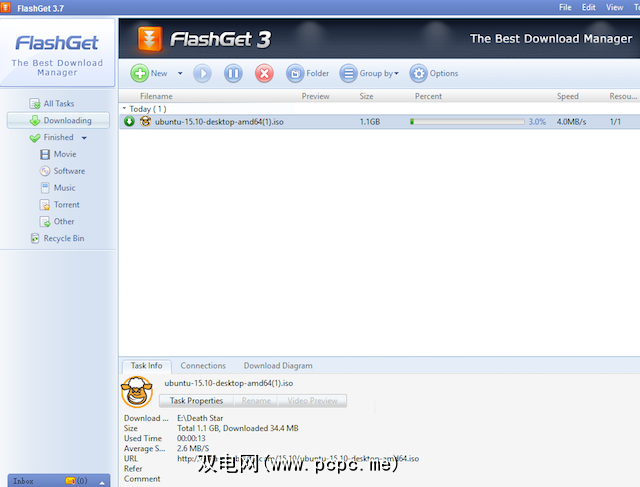The image size is (640, 487).
Task: Switch to the Connections tab
Action: pos(203,366)
